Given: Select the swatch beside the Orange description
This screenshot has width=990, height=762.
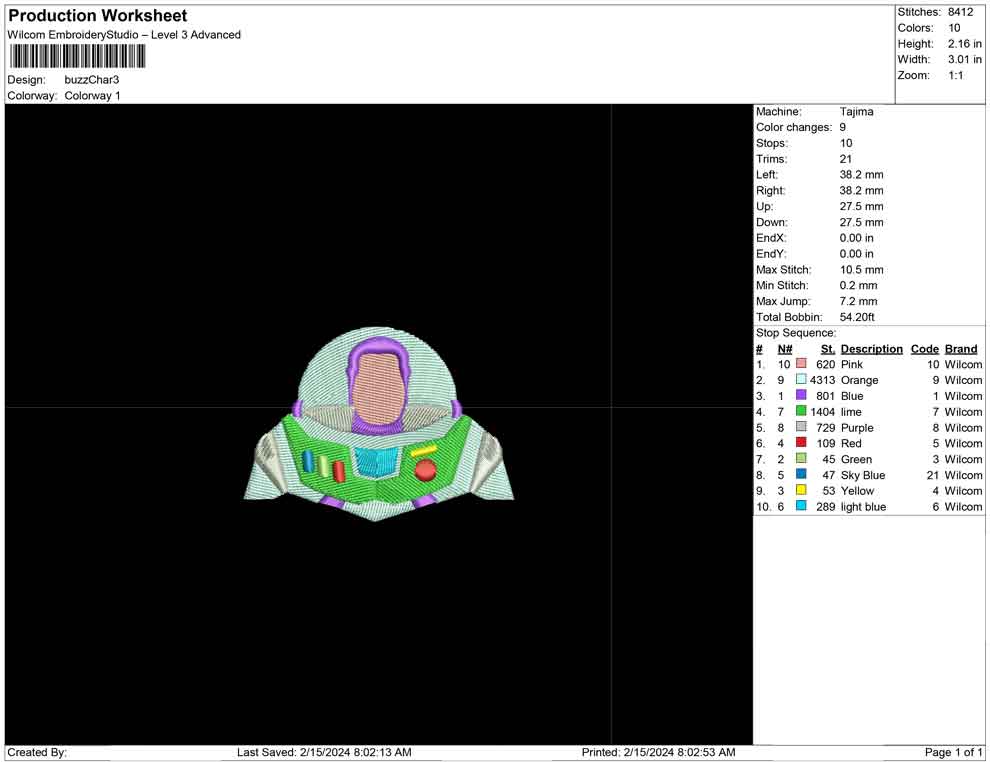Looking at the screenshot, I should click(801, 381).
